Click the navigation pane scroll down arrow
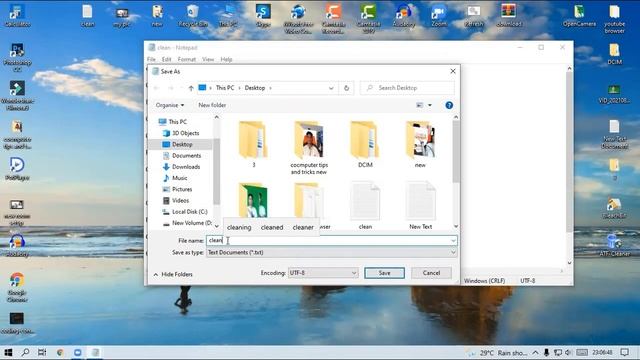Screen dimensions: 640x360 click(x=217, y=226)
